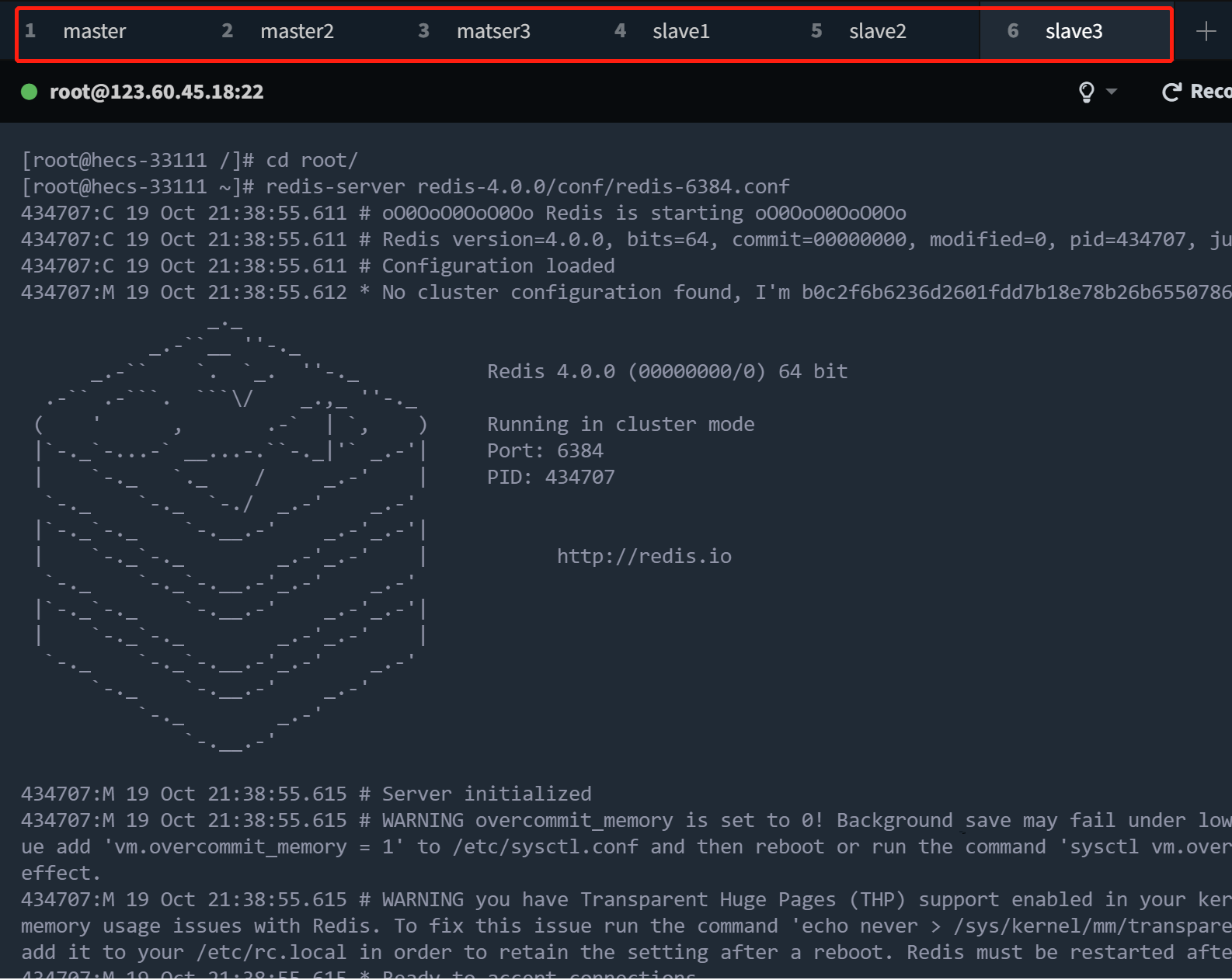The height and width of the screenshot is (980, 1232).
Task: Switch to the master2 tab
Action: 297,32
